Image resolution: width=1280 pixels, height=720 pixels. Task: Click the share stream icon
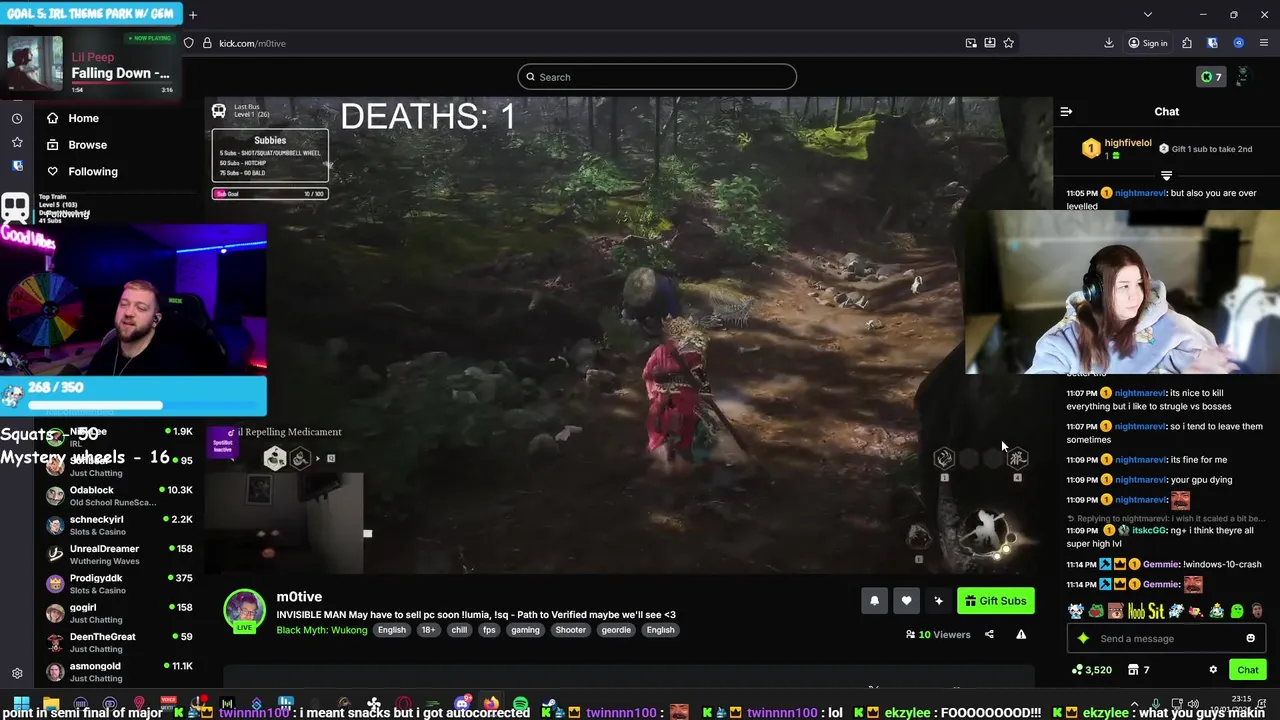point(989,634)
